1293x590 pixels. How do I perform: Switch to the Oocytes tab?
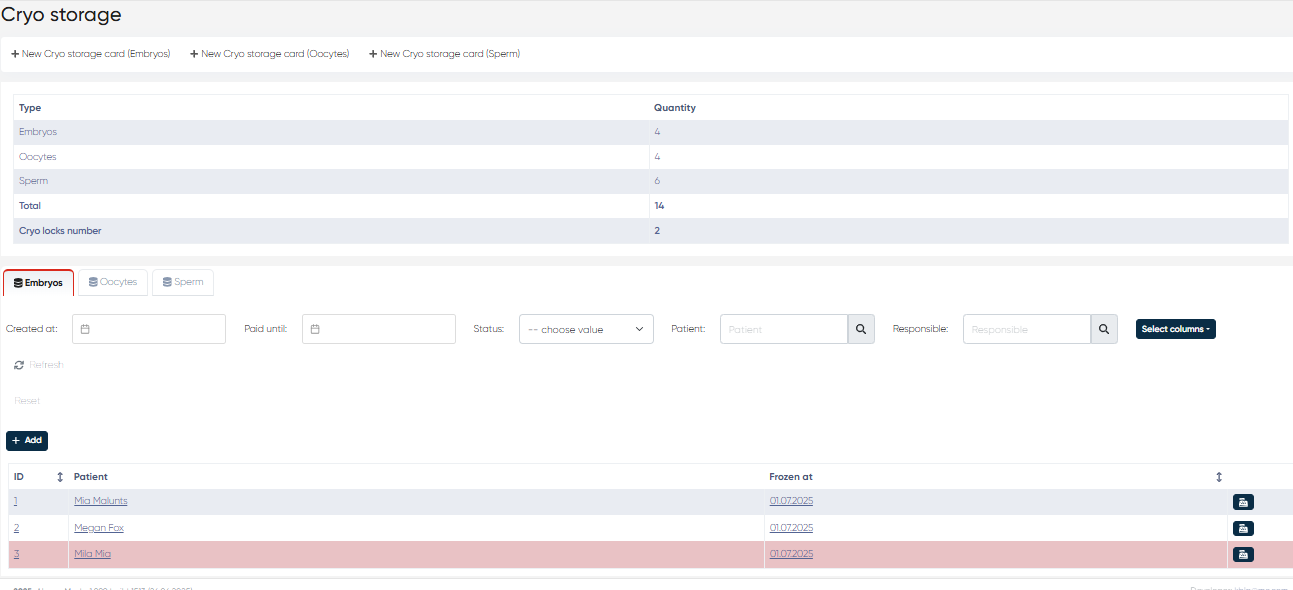pyautogui.click(x=113, y=282)
